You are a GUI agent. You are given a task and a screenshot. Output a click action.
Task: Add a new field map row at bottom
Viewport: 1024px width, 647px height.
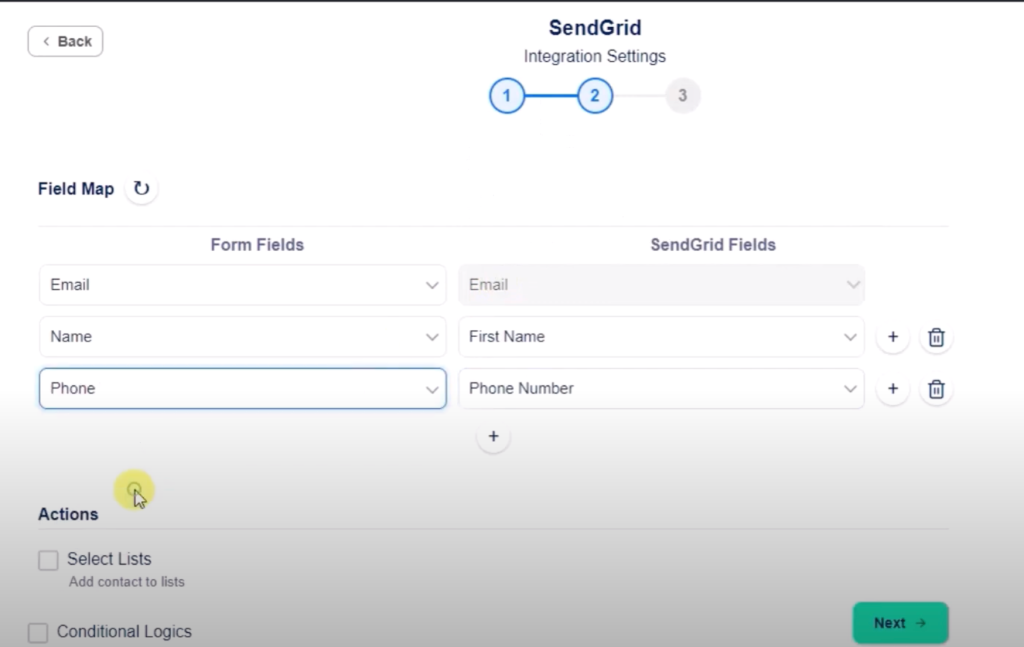tap(493, 437)
